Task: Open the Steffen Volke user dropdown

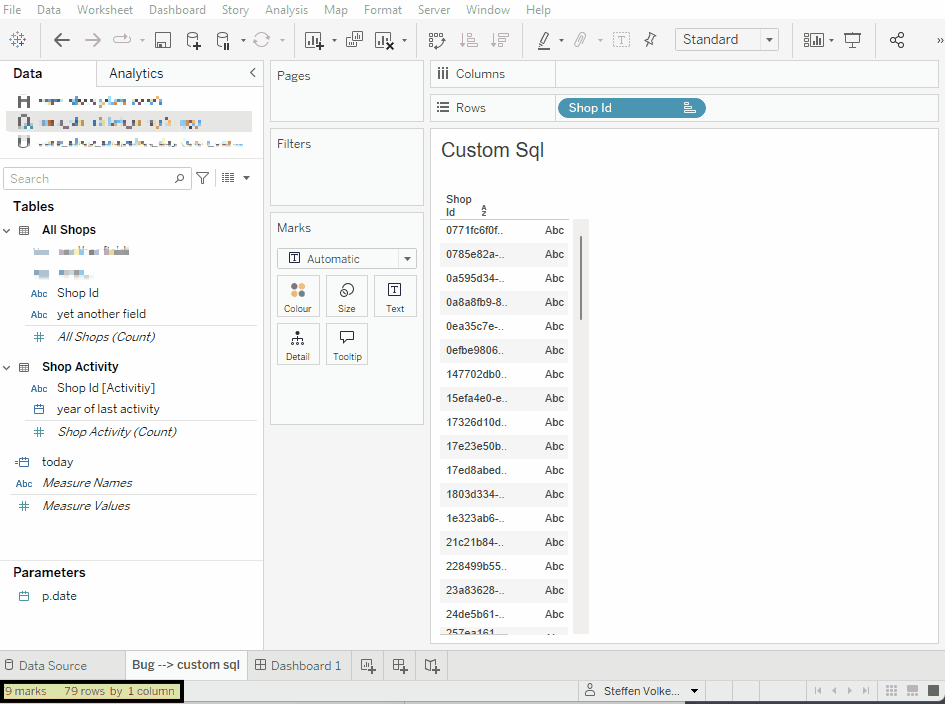Action: (x=694, y=691)
